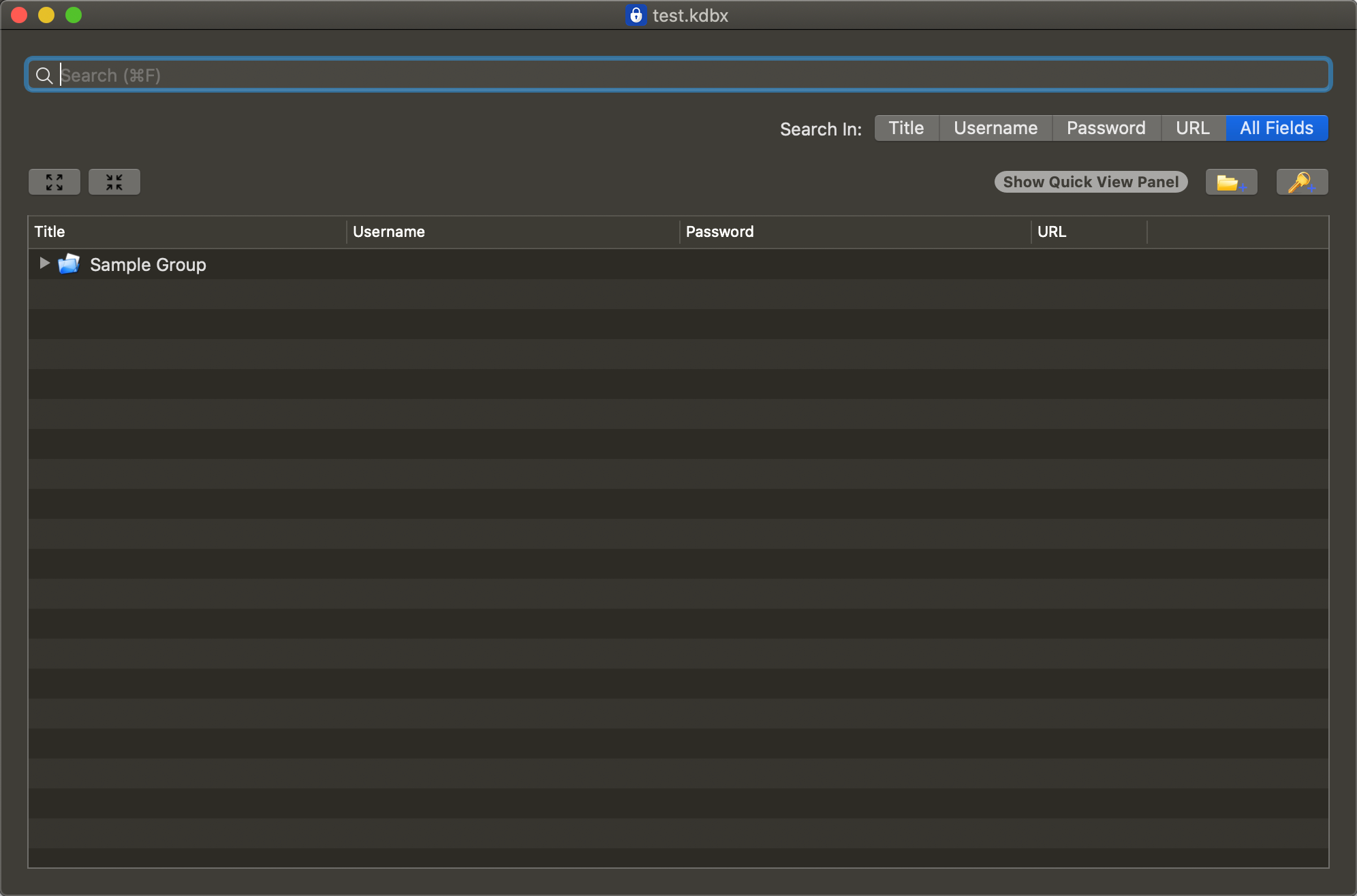Click the collapse all groups icon
The width and height of the screenshot is (1357, 896).
coord(114,182)
